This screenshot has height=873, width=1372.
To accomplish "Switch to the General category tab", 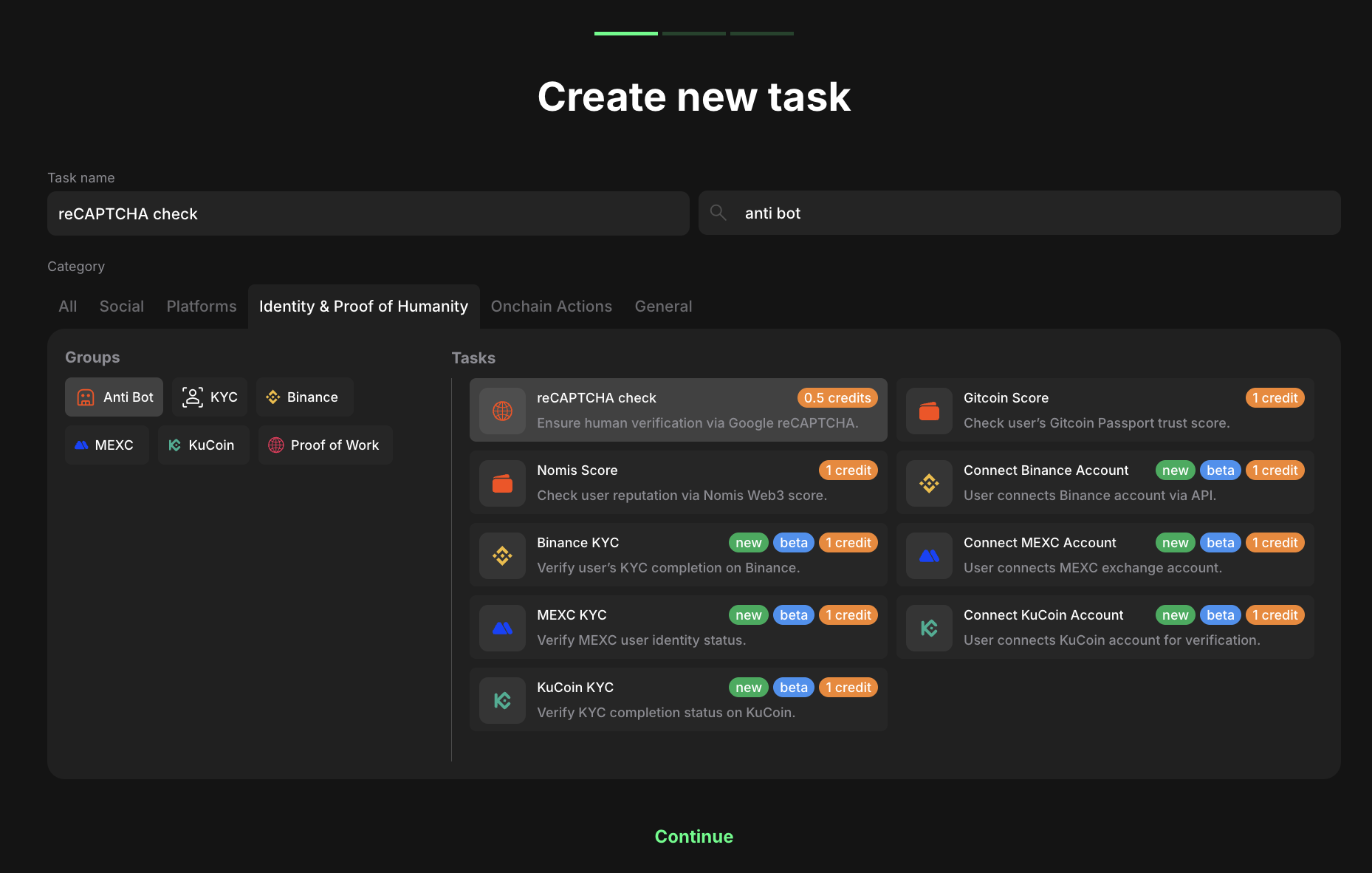I will [664, 307].
